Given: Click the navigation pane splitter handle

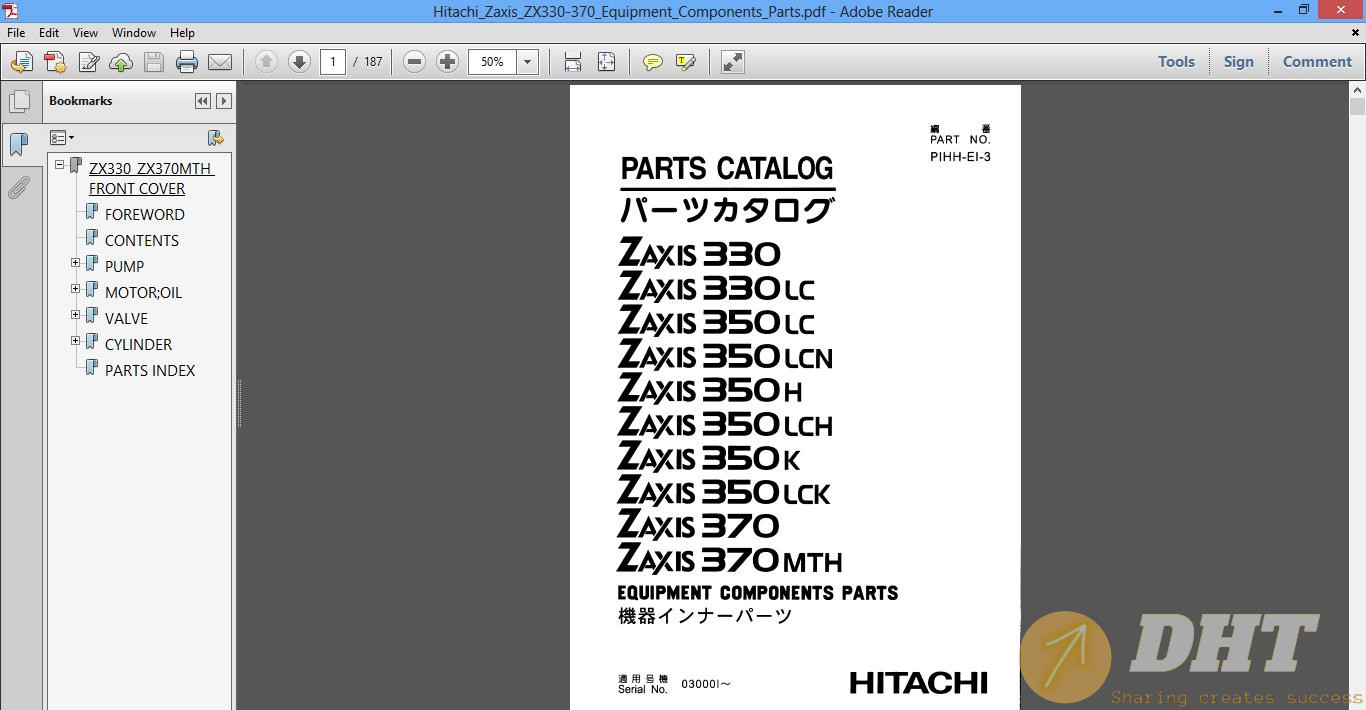Looking at the screenshot, I should click(x=239, y=403).
